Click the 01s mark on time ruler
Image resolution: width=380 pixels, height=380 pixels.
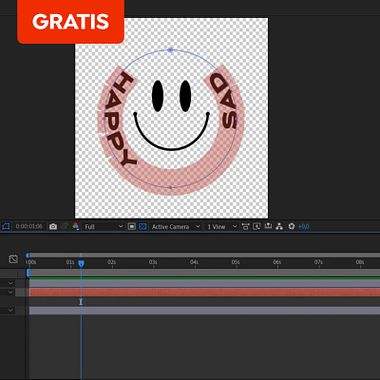[x=70, y=262]
